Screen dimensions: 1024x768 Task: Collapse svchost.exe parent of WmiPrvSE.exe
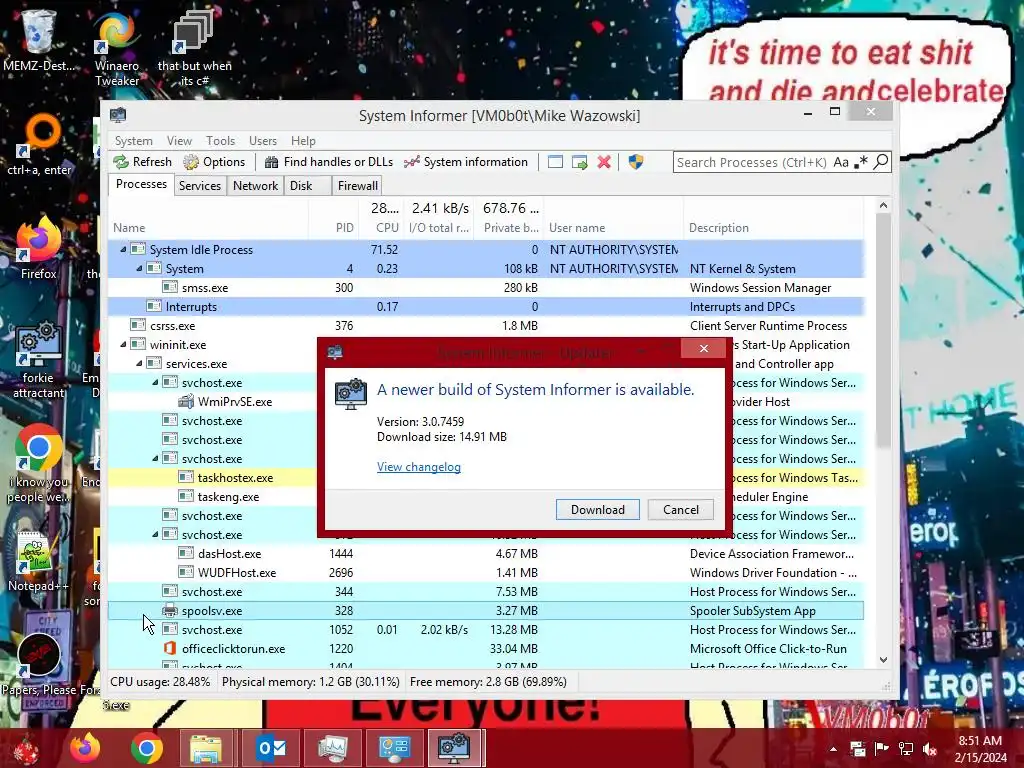pyautogui.click(x=155, y=382)
